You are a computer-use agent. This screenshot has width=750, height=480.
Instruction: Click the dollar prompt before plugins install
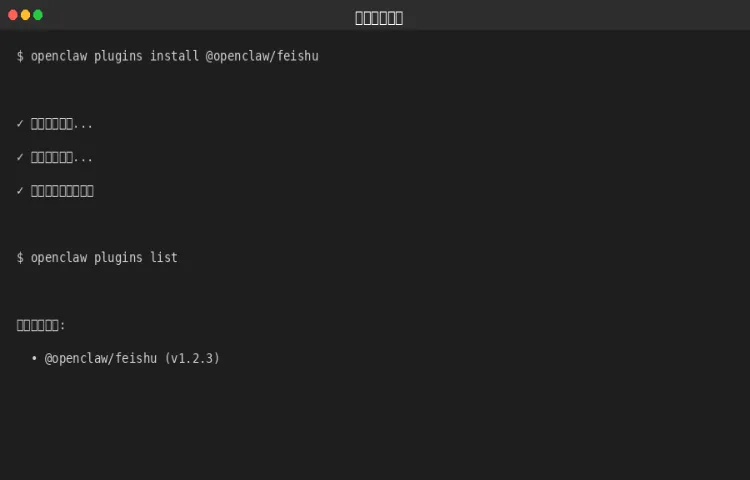(20, 56)
